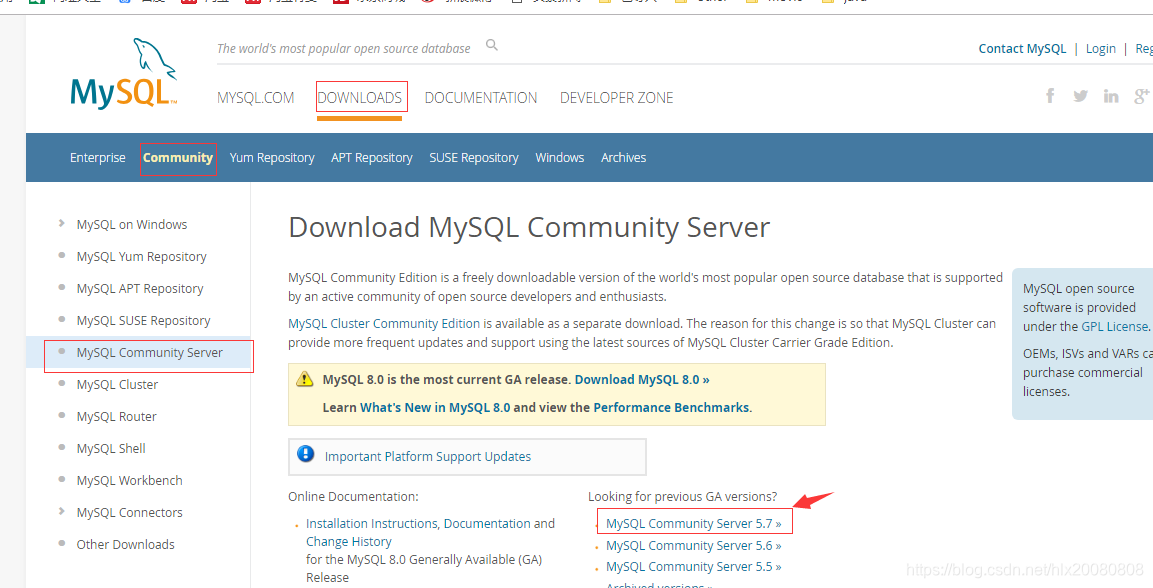Click the Login link
The width and height of the screenshot is (1153, 588).
[x=1101, y=49]
